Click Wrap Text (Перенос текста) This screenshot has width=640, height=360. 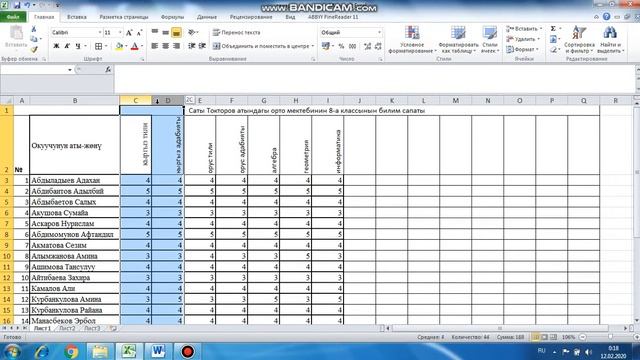(x=236, y=32)
